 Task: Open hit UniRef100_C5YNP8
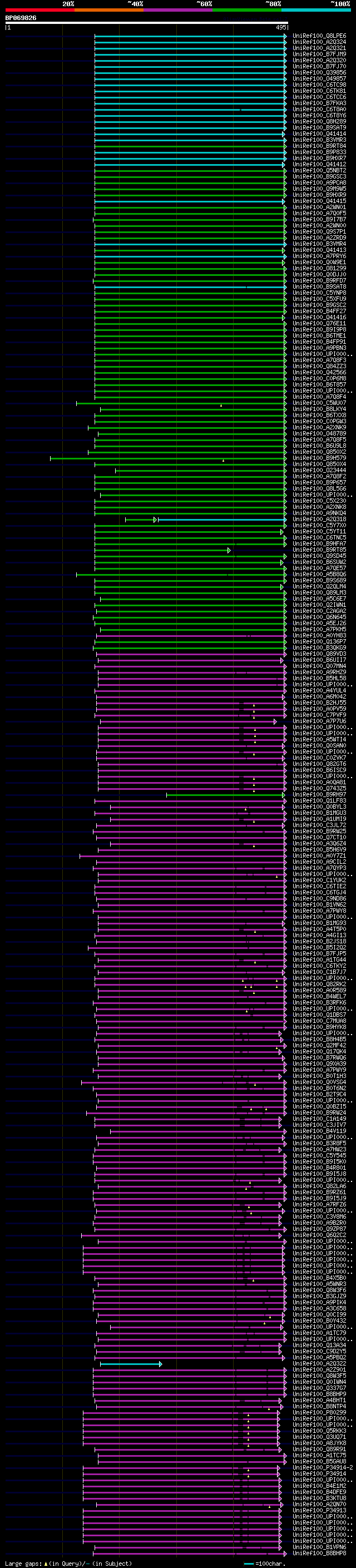tap(319, 293)
